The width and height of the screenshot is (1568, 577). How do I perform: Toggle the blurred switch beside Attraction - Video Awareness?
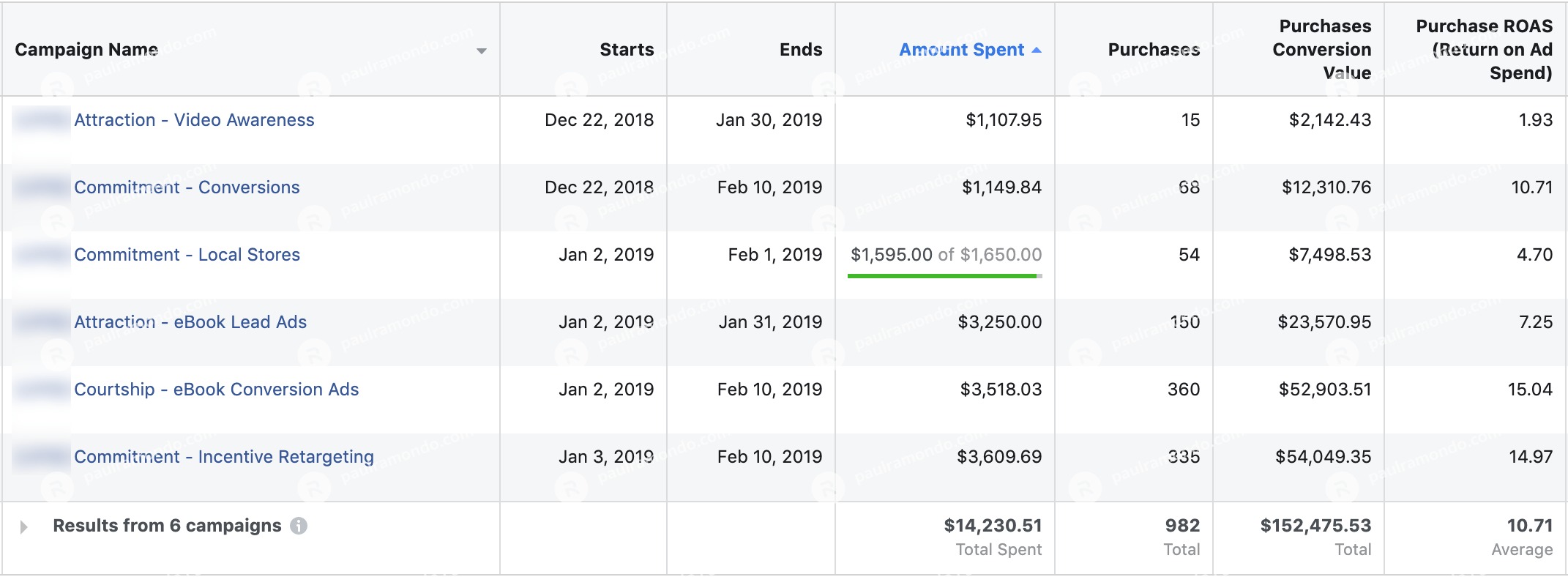coord(42,120)
